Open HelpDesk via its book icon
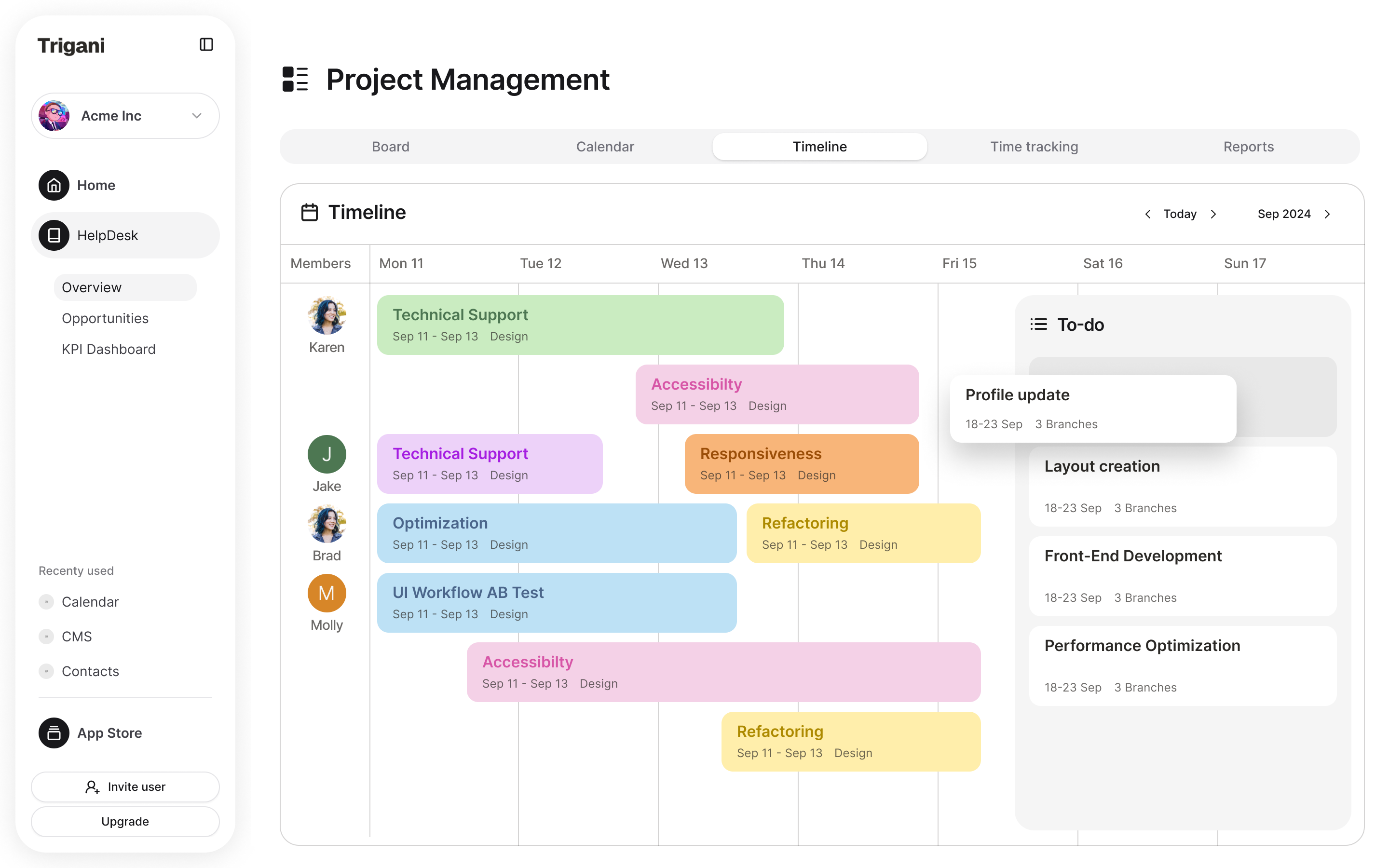The image size is (1389, 868). (54, 235)
